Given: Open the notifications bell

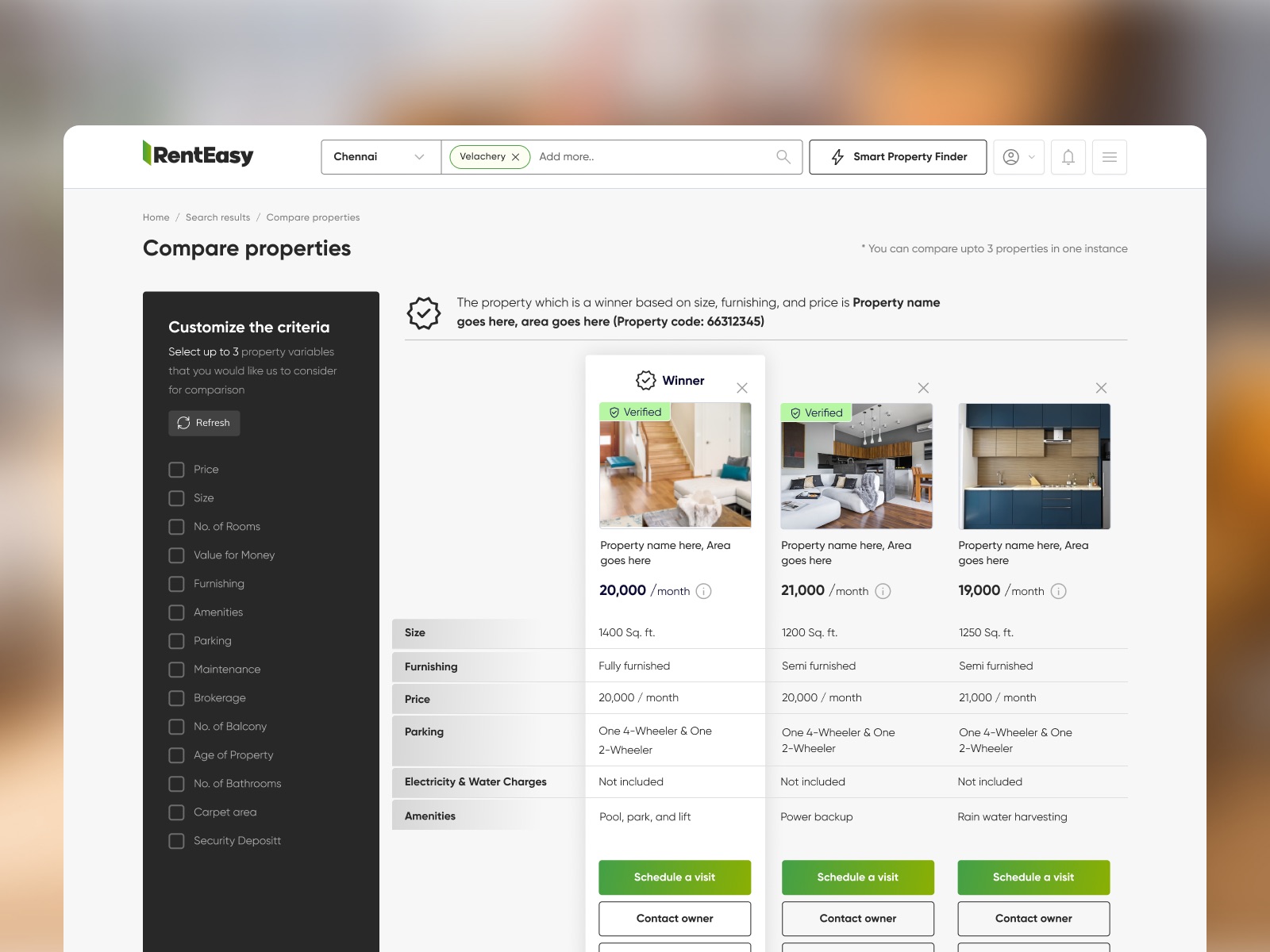Looking at the screenshot, I should 1068,157.
